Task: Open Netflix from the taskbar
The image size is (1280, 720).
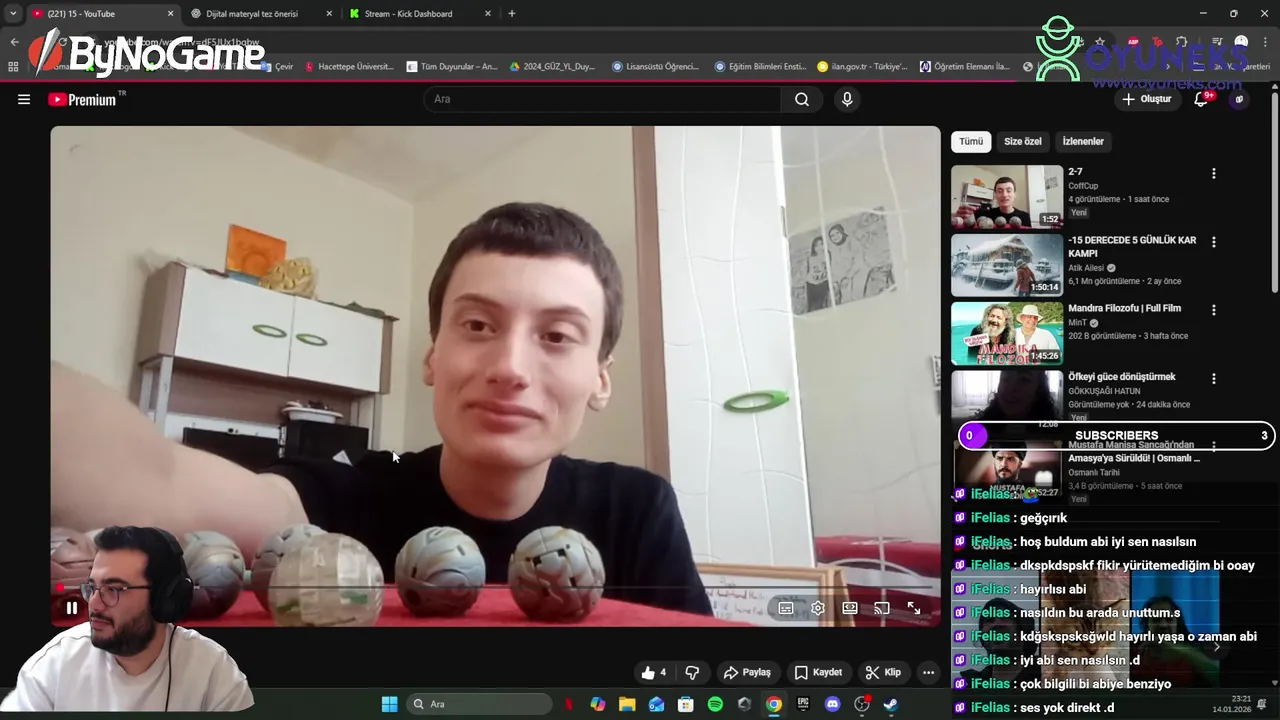Action: [x=569, y=704]
